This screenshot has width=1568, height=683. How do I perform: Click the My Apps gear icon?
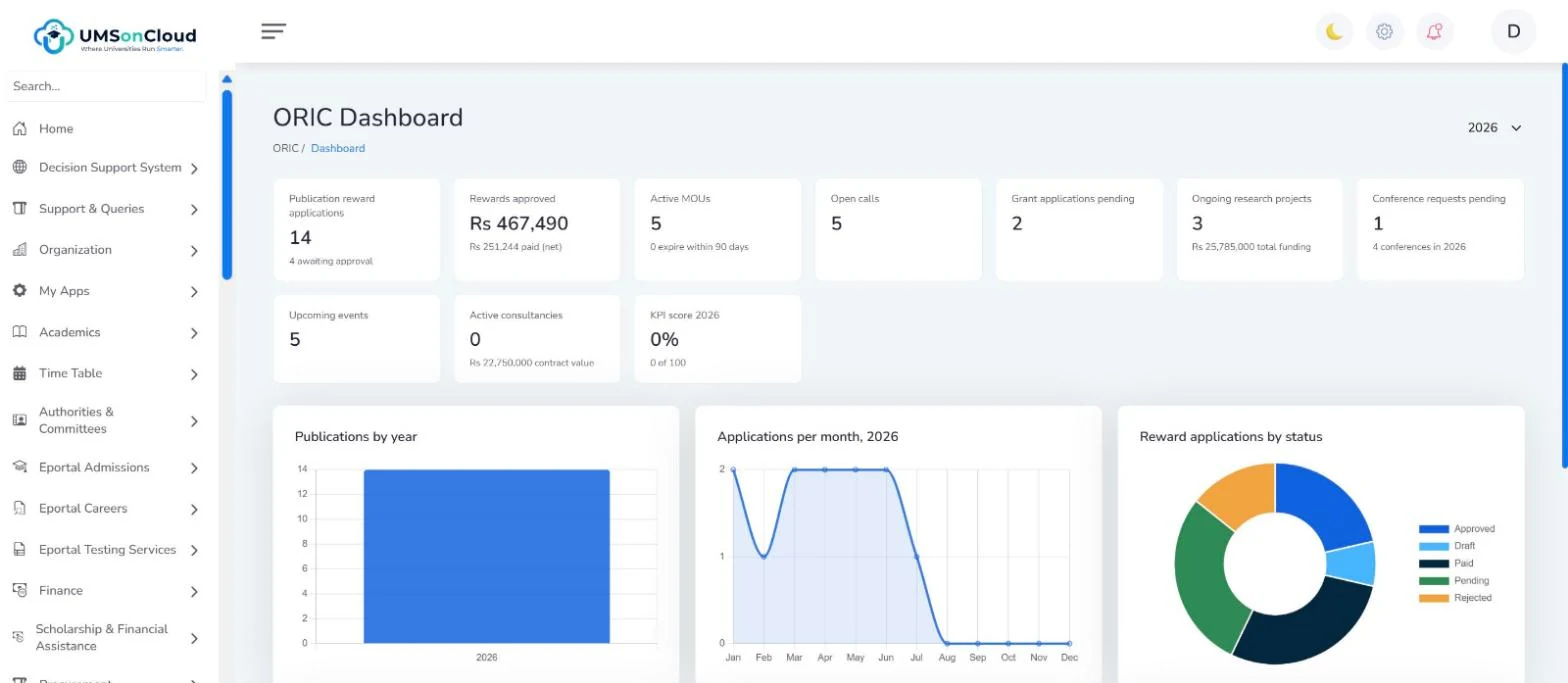point(19,290)
